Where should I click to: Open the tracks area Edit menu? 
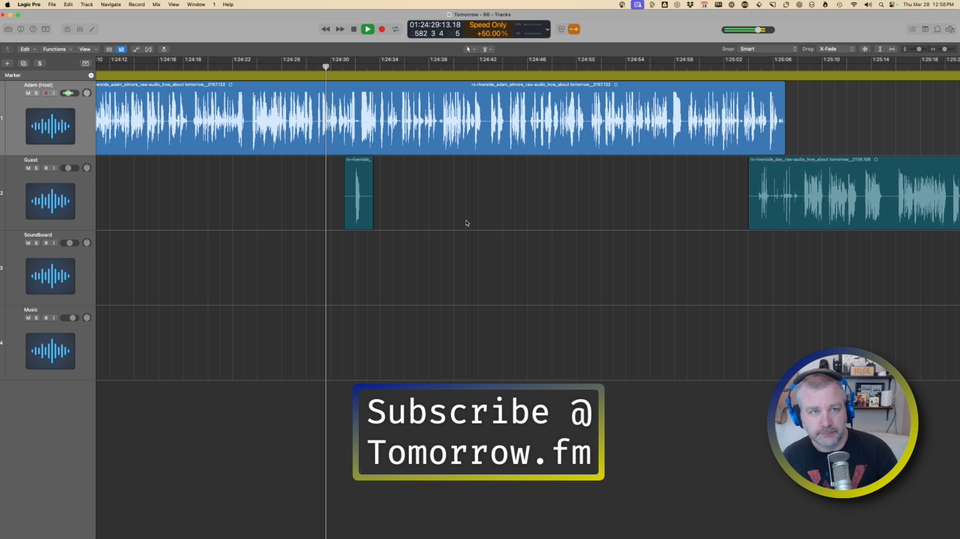(x=27, y=49)
